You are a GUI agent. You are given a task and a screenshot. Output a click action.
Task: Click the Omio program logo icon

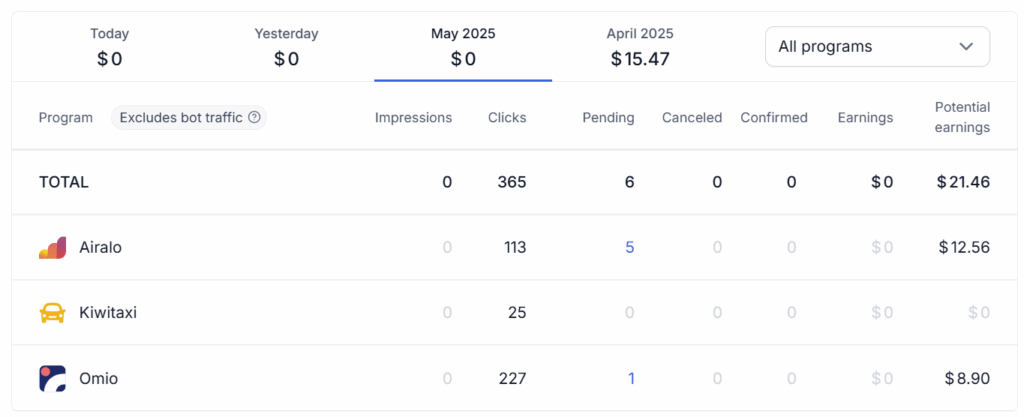click(52, 378)
